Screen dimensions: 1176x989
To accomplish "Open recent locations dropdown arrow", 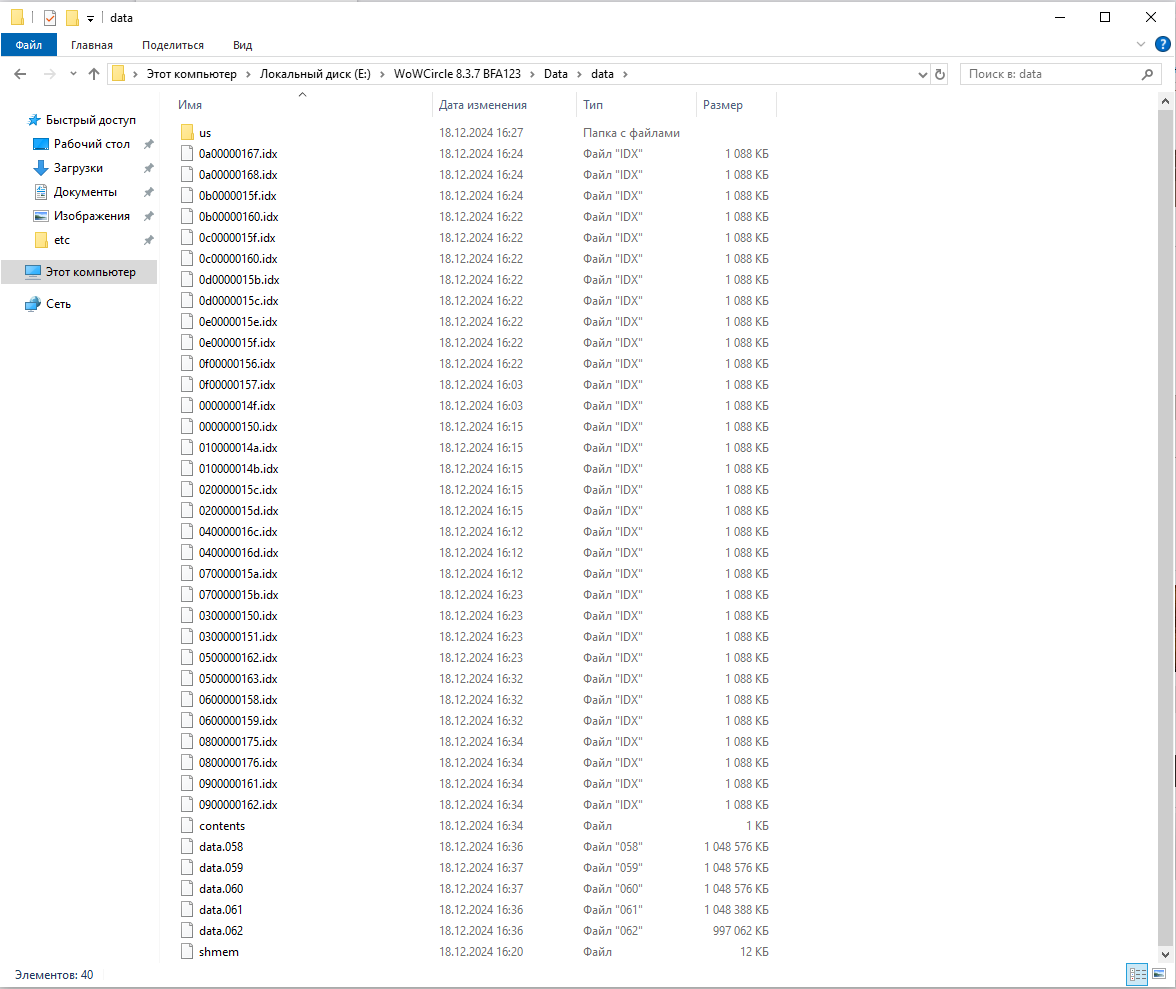I will [73, 74].
